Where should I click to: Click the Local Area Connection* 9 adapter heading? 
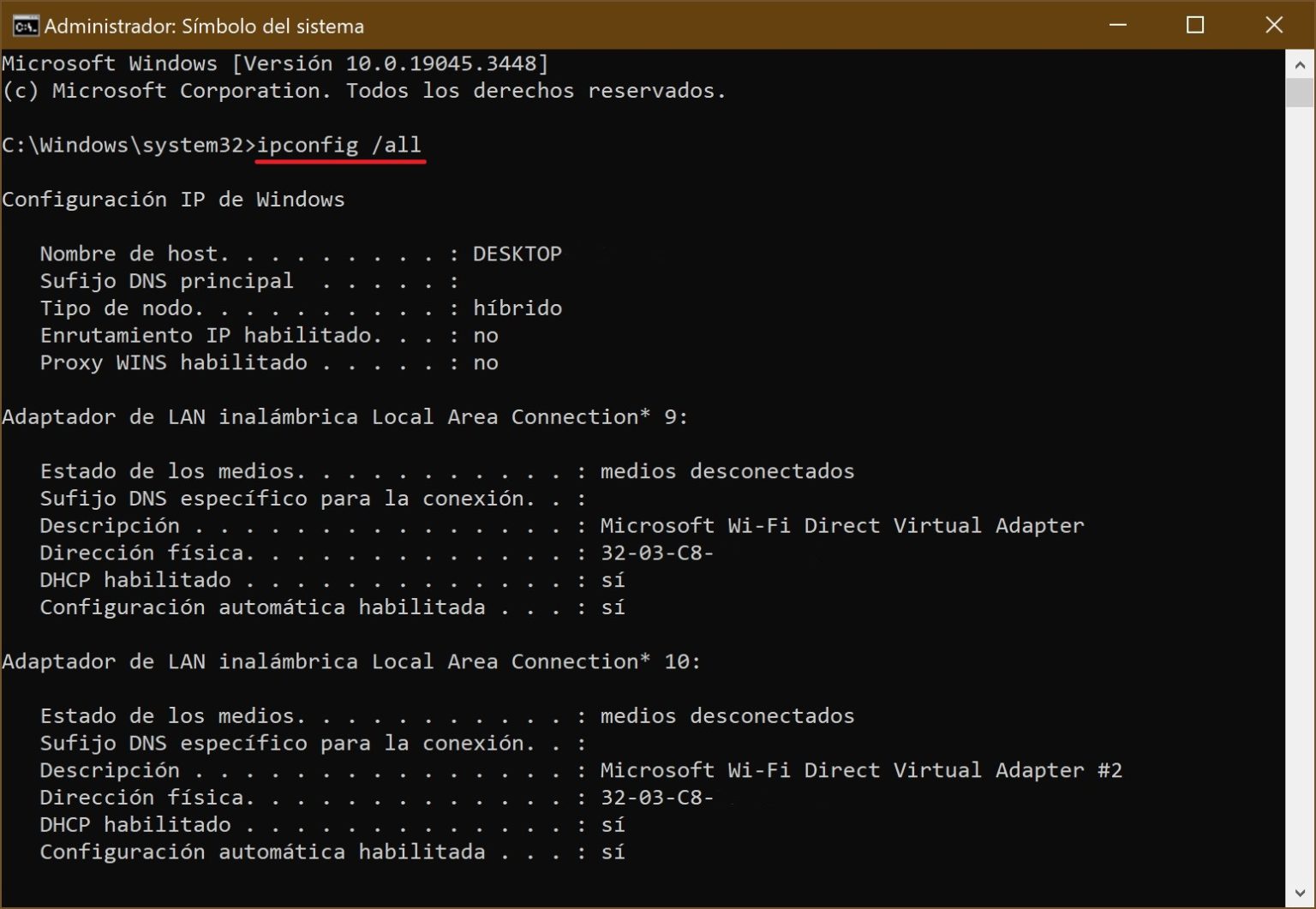[x=343, y=416]
